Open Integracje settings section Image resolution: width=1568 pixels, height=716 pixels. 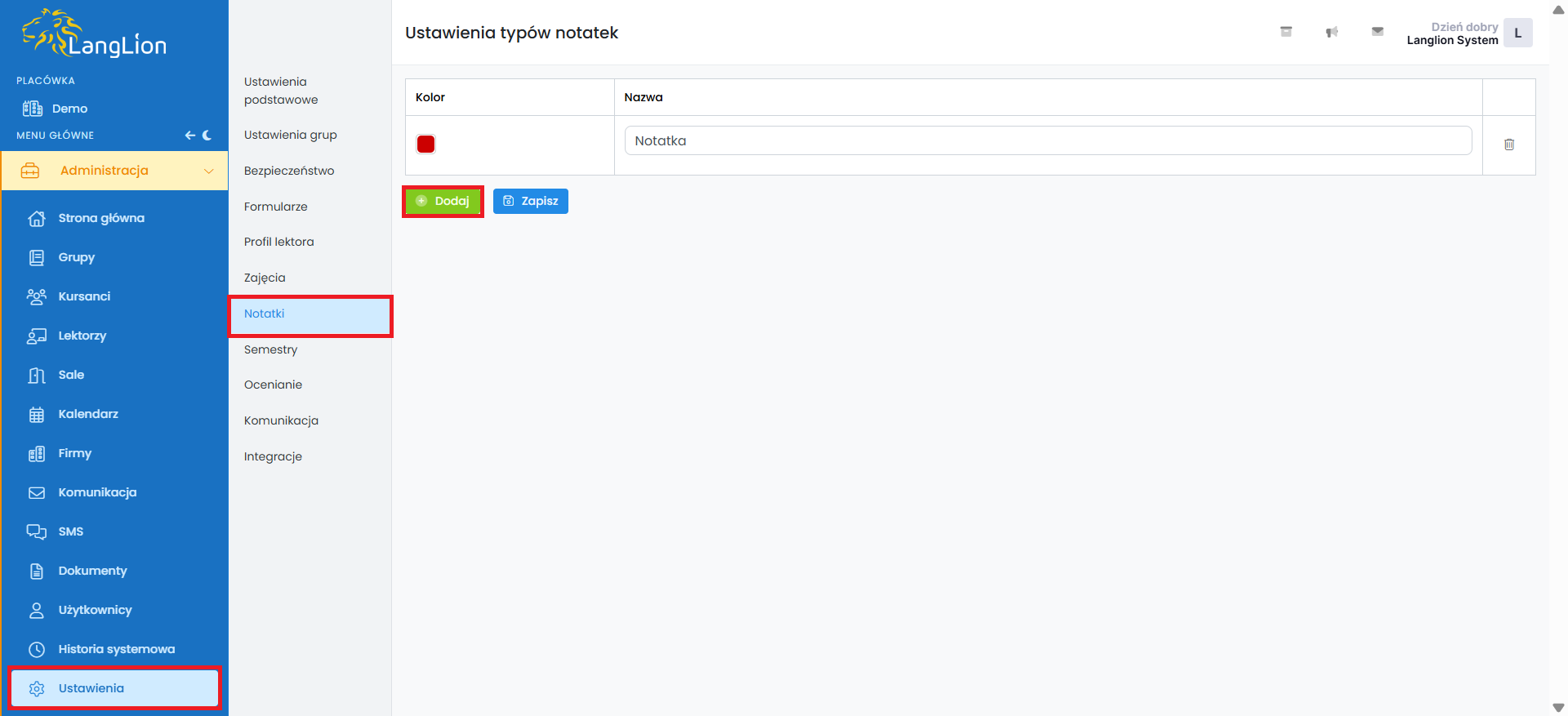click(273, 456)
